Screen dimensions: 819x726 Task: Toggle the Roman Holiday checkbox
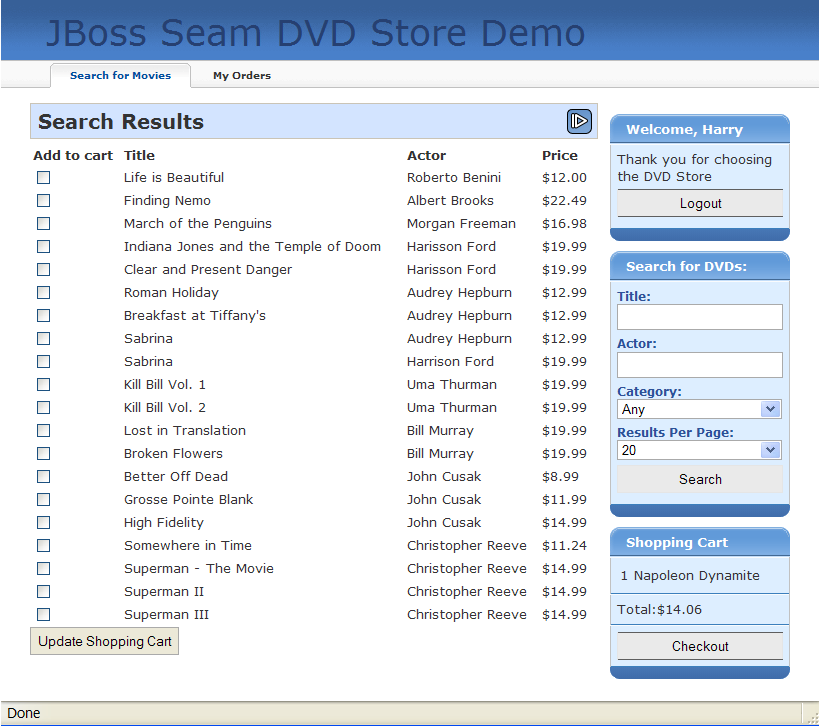[44, 293]
